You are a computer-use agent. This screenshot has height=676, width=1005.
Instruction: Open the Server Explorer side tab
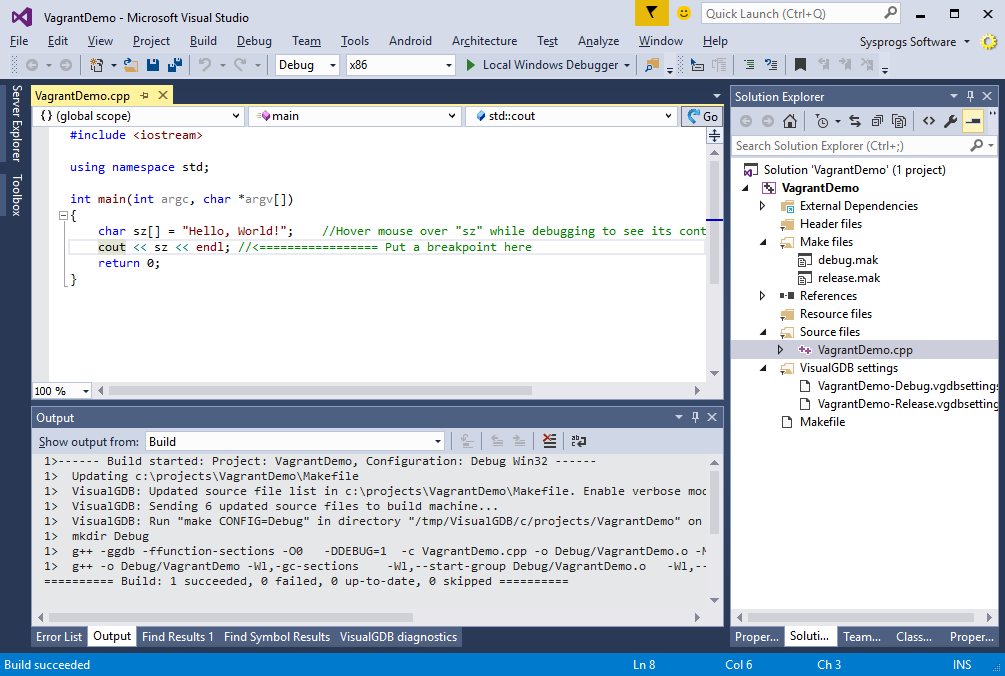(x=16, y=122)
